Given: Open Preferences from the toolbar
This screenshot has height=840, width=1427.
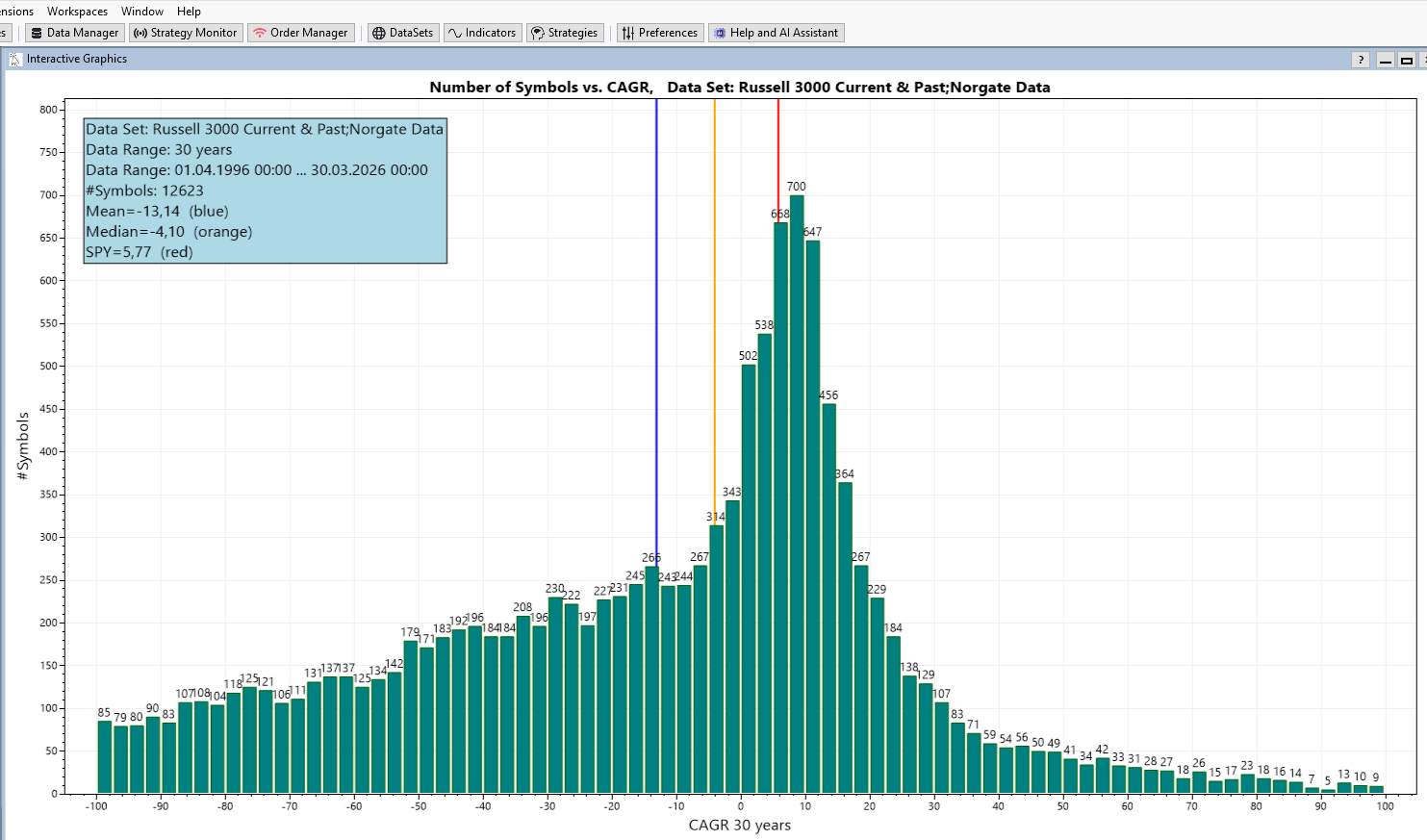Looking at the screenshot, I should coord(659,33).
